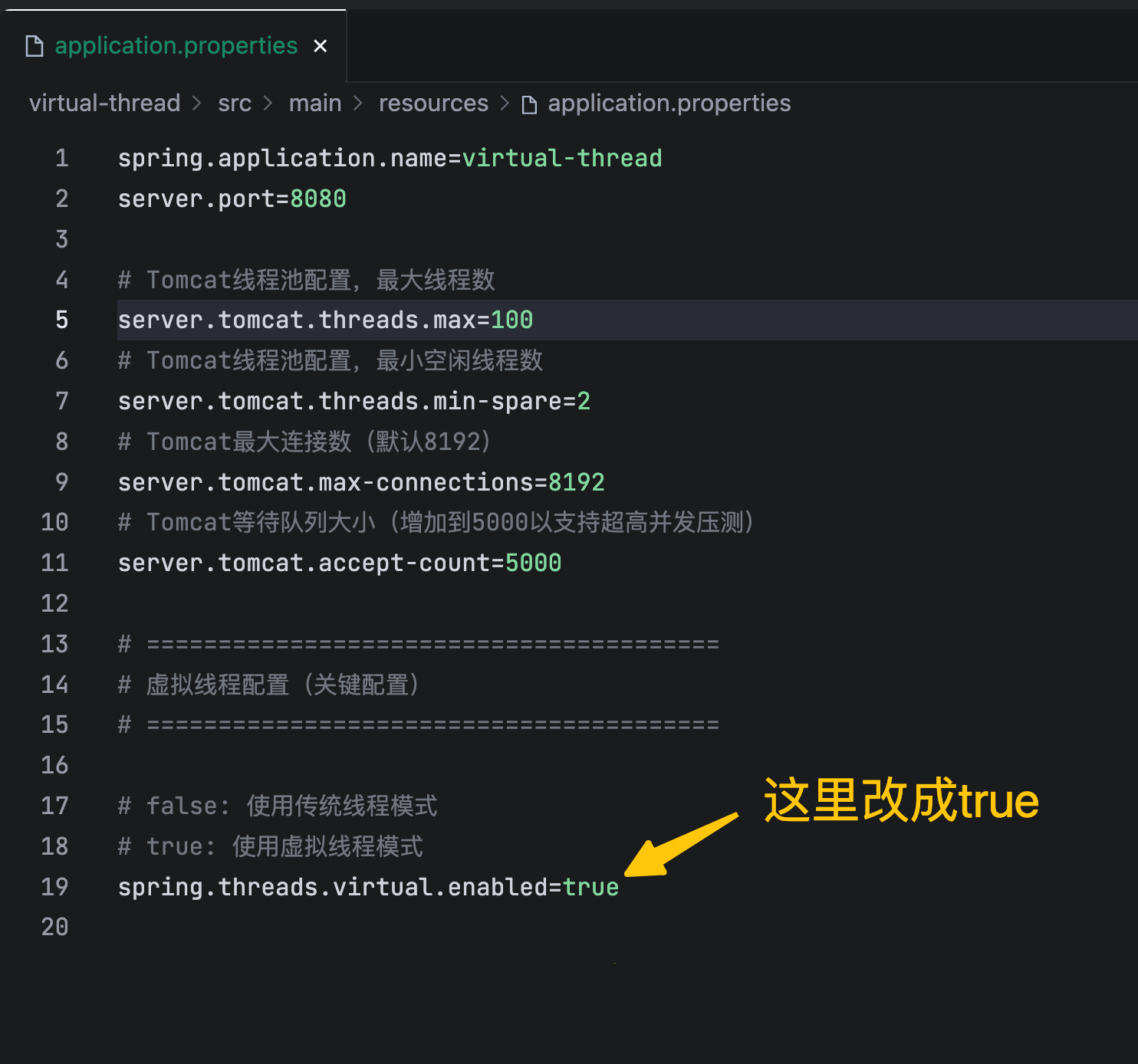Viewport: 1138px width, 1064px height.
Task: Select the application.properties editor tab
Action: (x=176, y=46)
